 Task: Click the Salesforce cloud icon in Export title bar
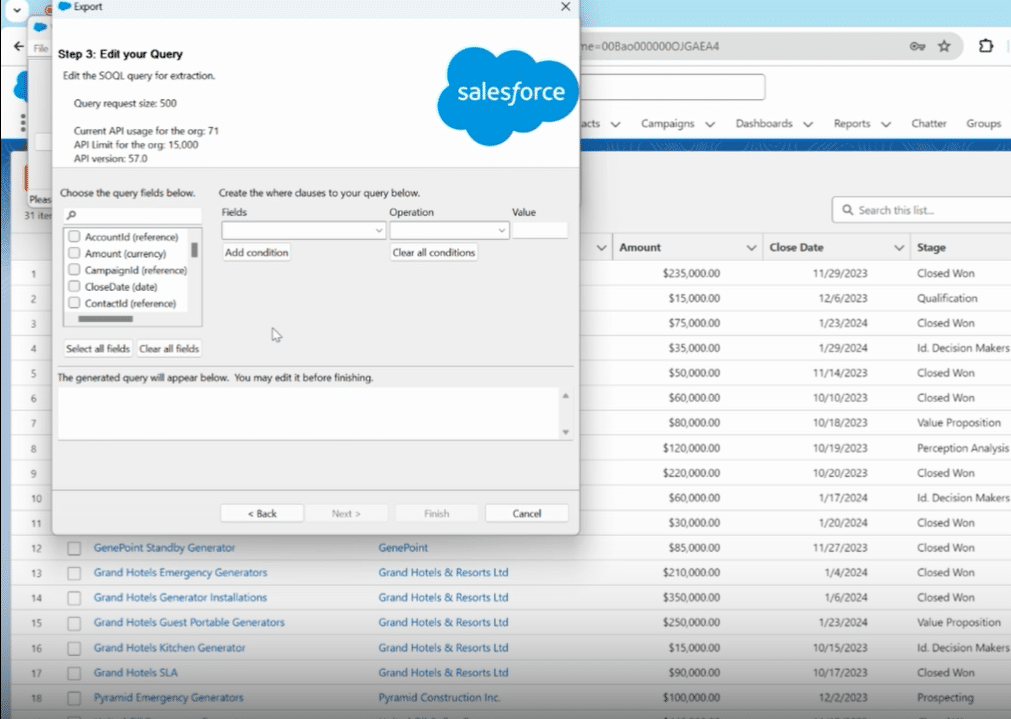point(64,6)
